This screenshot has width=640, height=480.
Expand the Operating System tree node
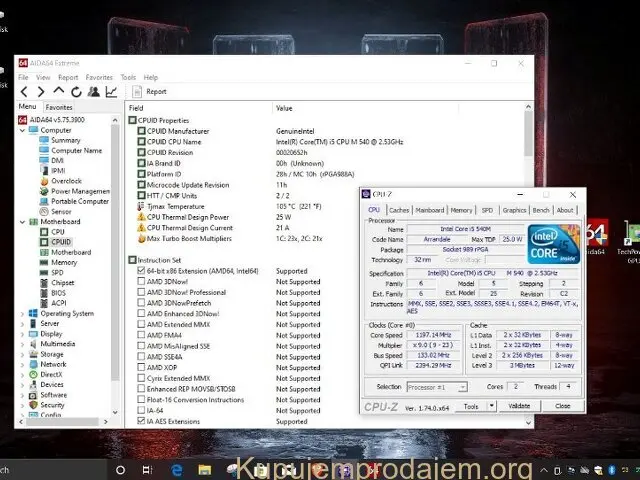click(23, 313)
